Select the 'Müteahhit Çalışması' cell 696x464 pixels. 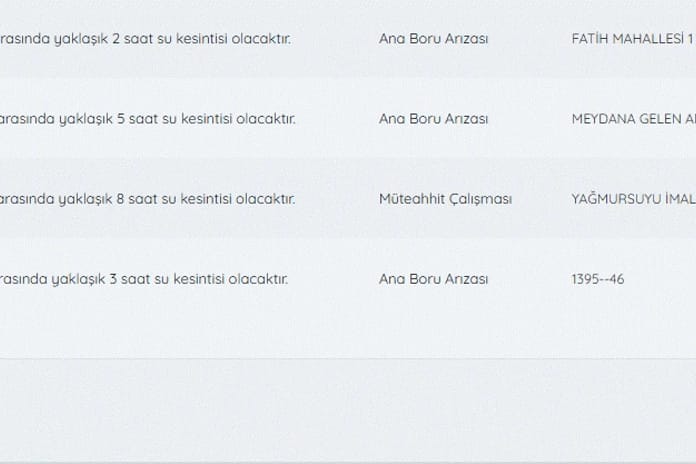445,199
